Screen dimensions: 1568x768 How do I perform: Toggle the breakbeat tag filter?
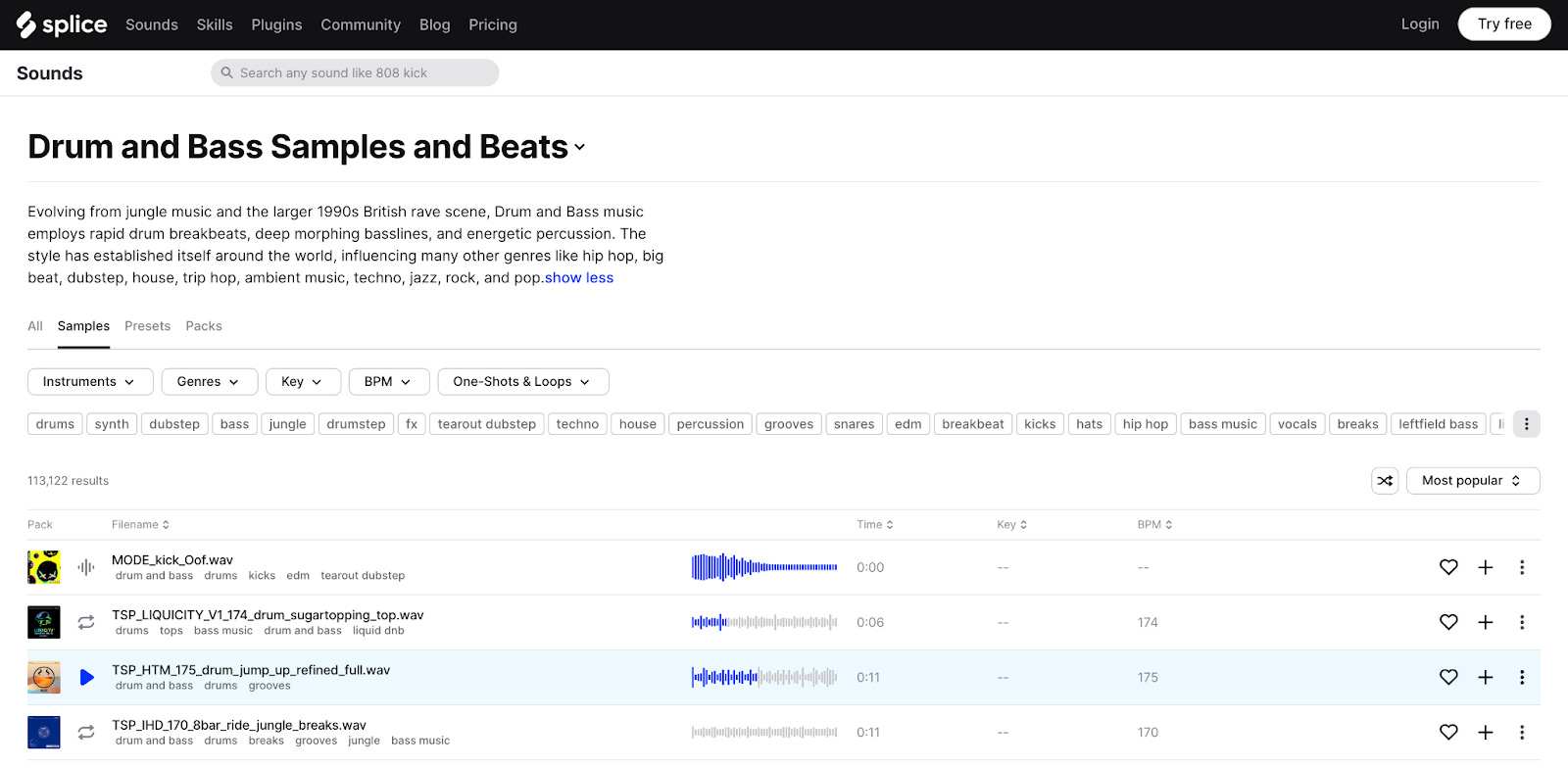(x=973, y=424)
